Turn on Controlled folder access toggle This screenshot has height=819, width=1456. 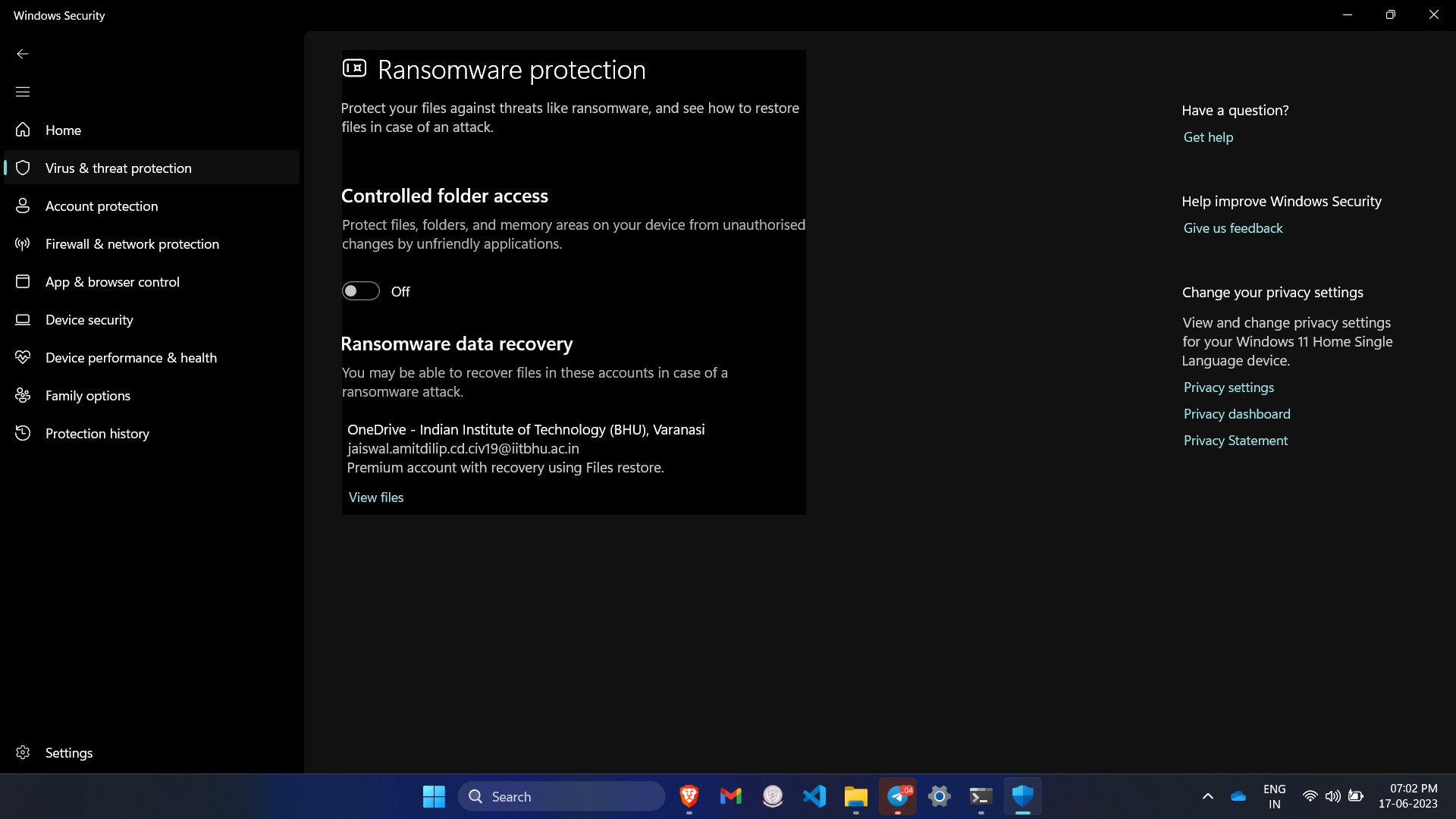coord(360,291)
